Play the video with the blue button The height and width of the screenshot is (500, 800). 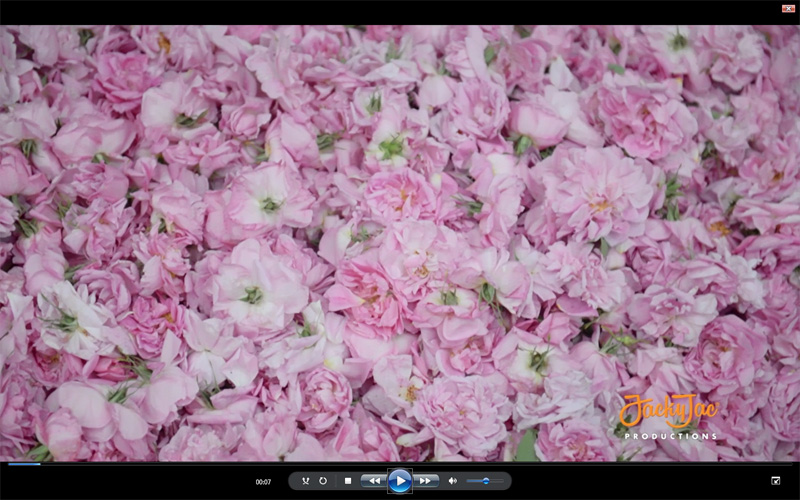pyautogui.click(x=399, y=481)
